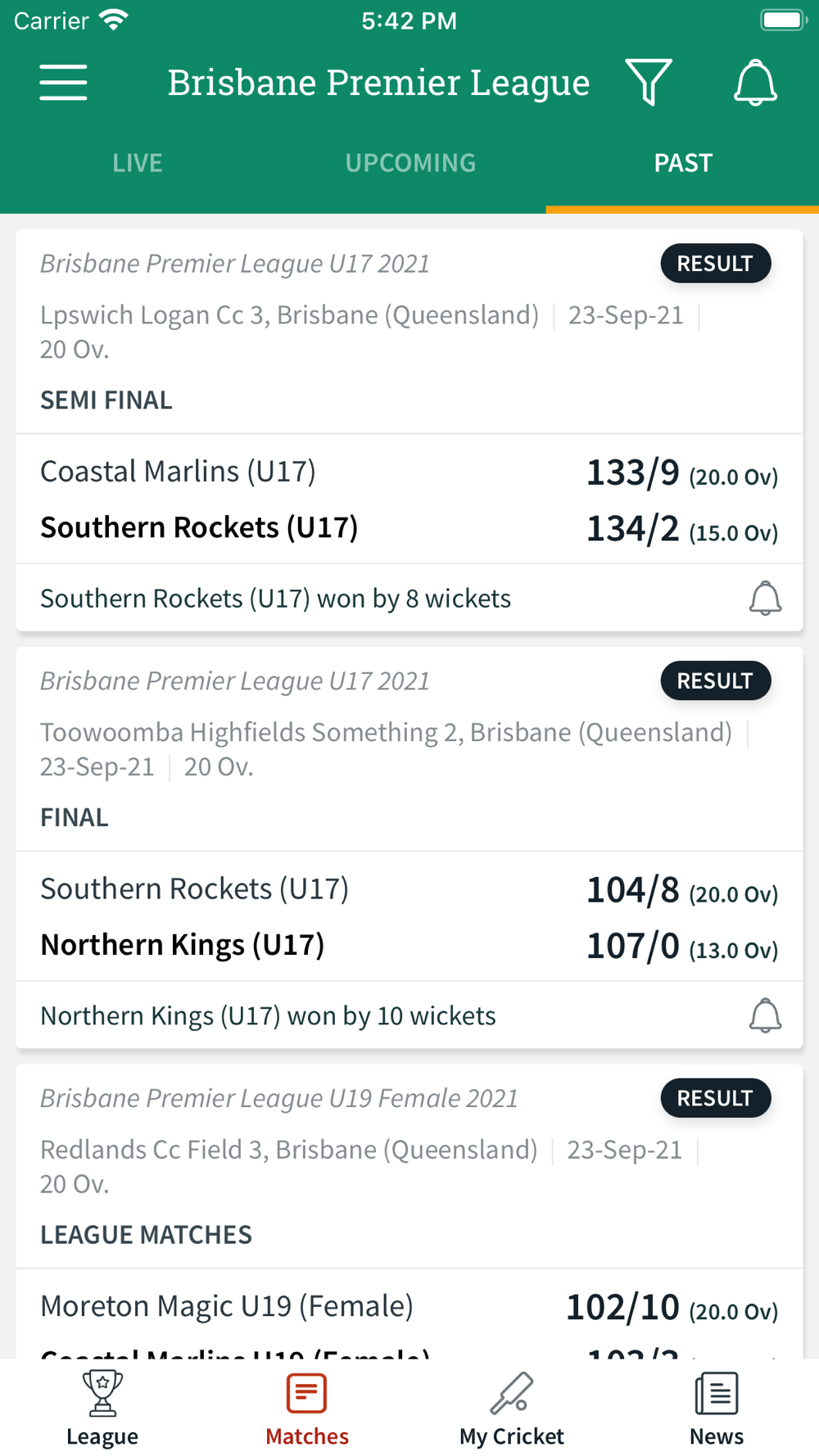Viewport: 819px width, 1456px height.
Task: Open Northern Kings (U17) team row
Action: point(409,945)
